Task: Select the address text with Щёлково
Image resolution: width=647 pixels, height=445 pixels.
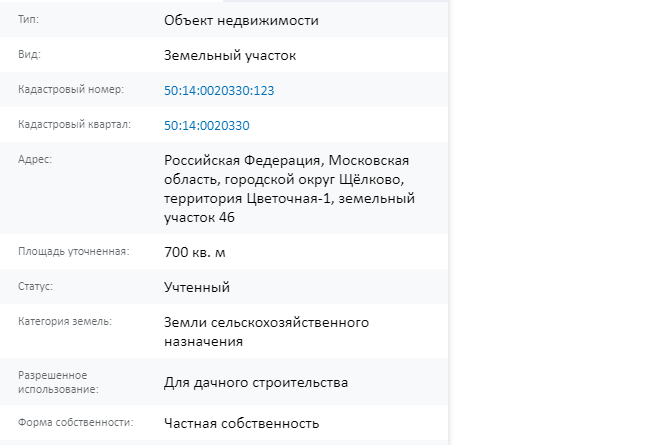Action: click(290, 189)
